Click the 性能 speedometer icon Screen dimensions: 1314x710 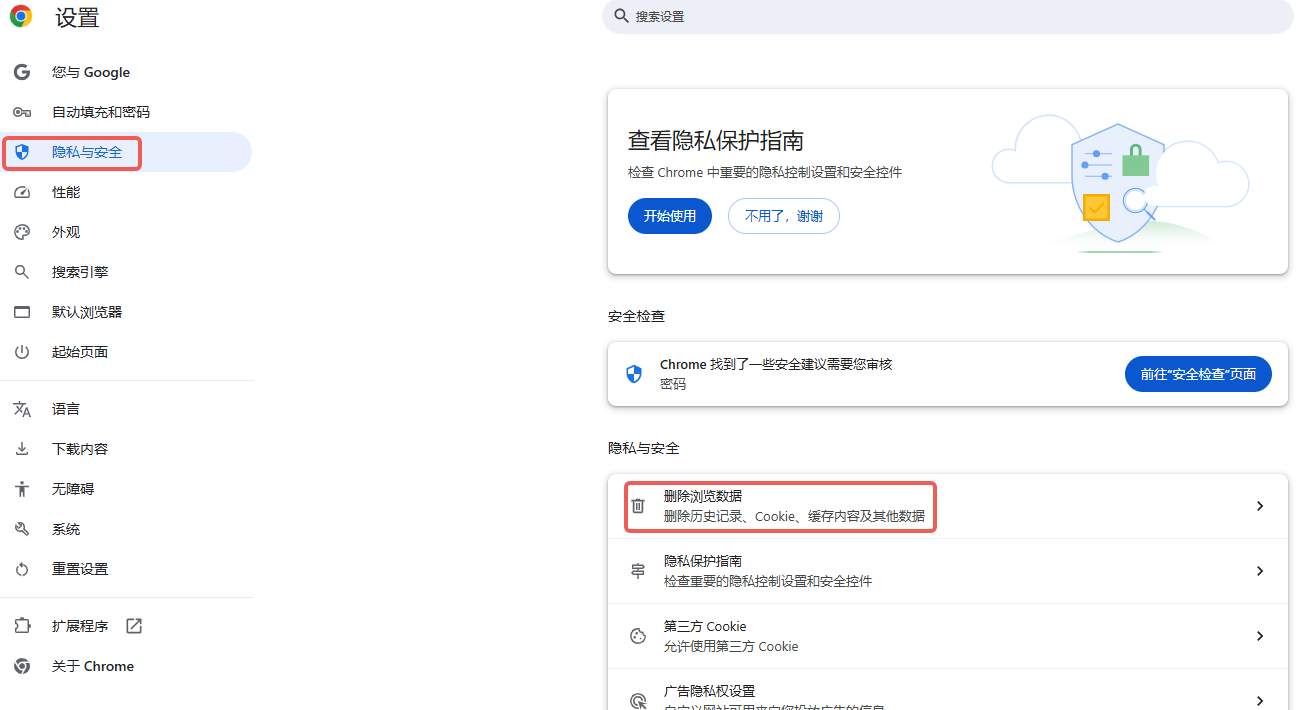tap(21, 191)
